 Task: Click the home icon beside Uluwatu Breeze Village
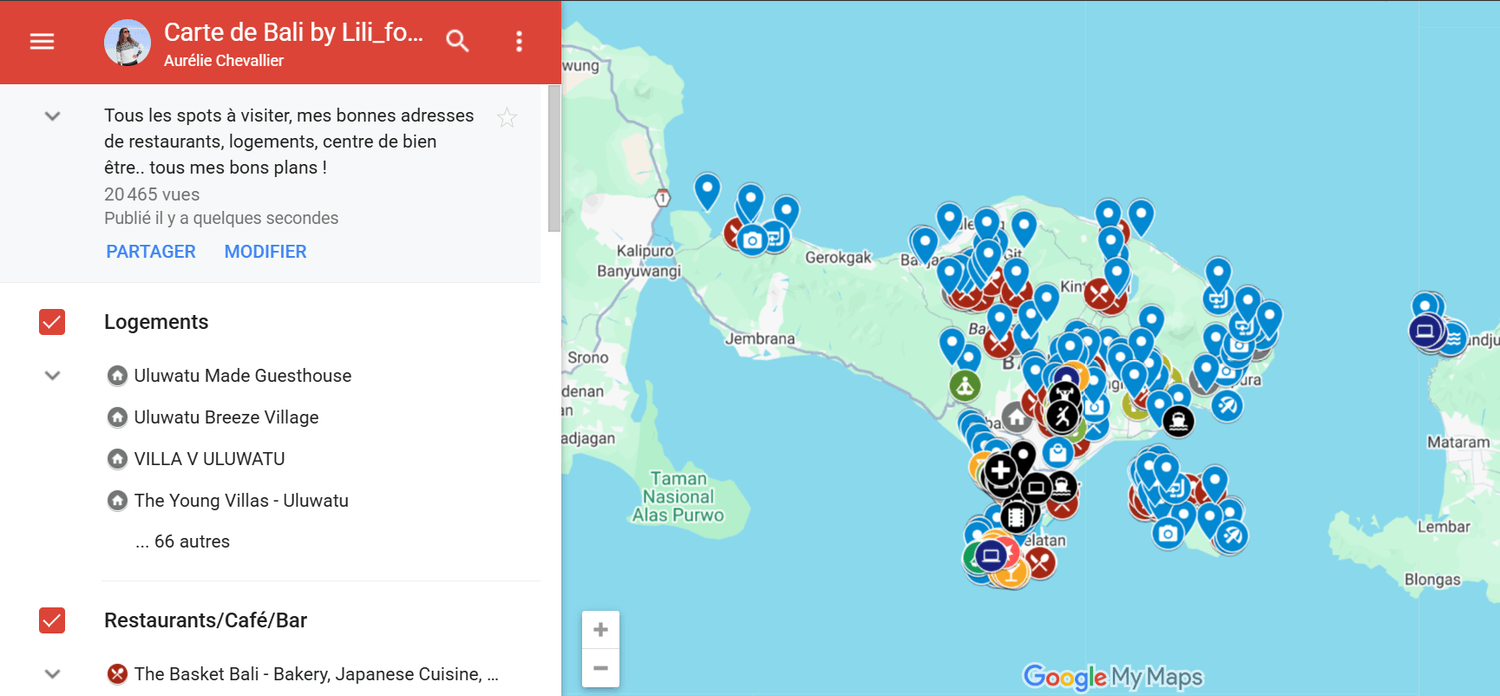(x=117, y=418)
